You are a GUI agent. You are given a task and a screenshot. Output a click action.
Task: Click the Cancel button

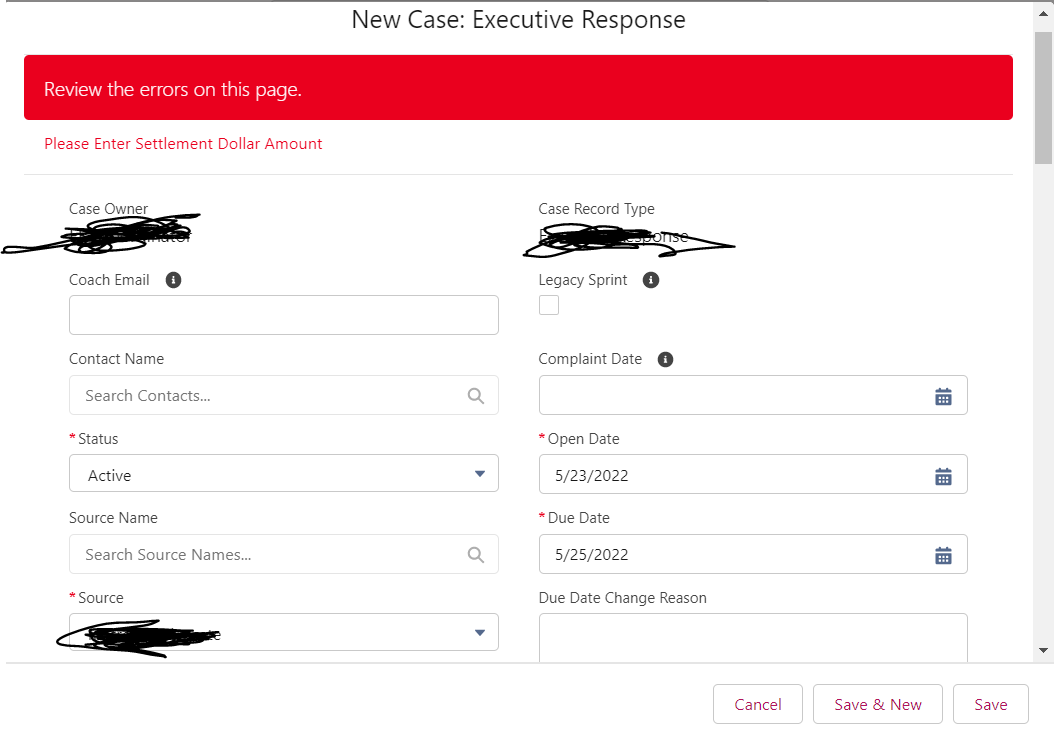coord(758,704)
